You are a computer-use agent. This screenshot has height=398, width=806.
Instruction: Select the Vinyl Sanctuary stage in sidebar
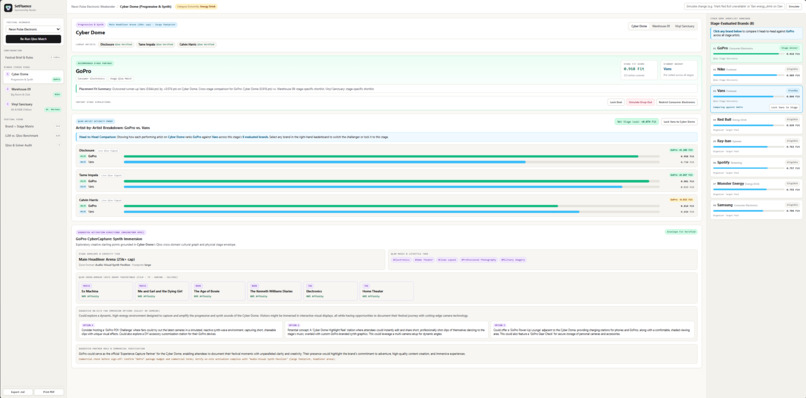(x=33, y=106)
